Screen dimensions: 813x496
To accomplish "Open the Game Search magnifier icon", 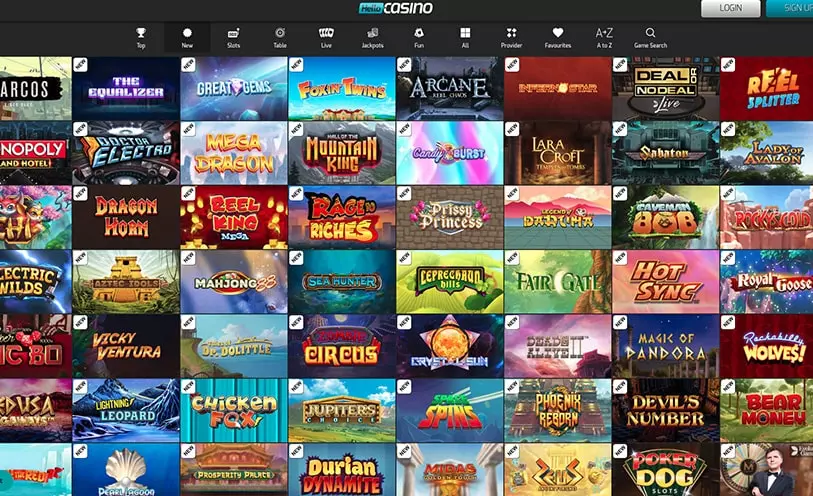I will coord(650,33).
